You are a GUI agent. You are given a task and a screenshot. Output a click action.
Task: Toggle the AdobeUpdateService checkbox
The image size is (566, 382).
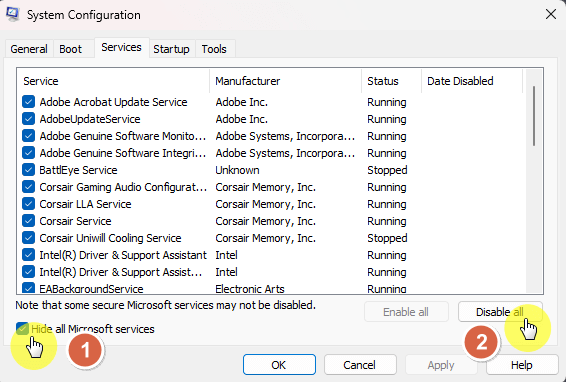pos(29,119)
